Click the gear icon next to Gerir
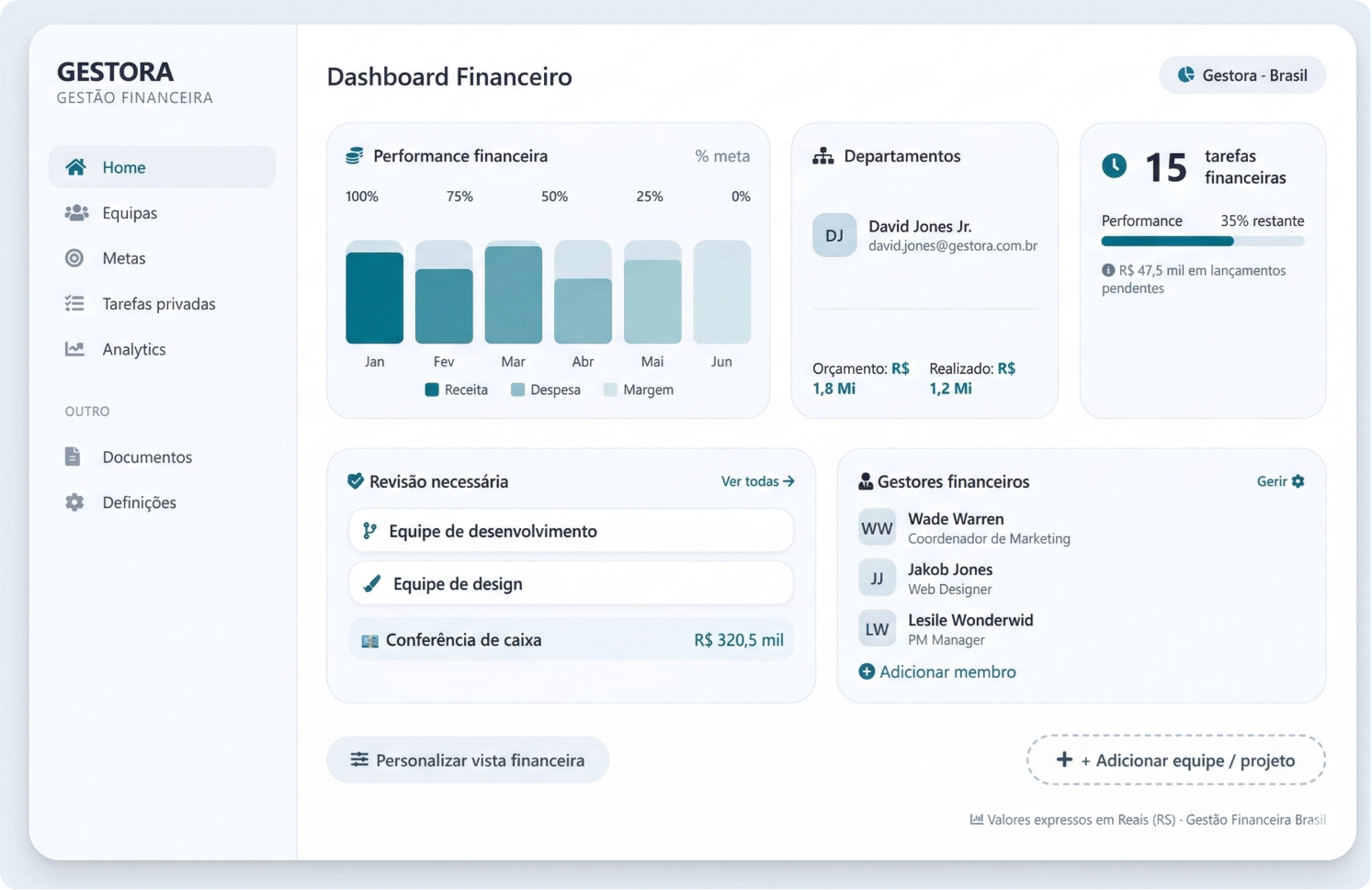This screenshot has width=1372, height=890. (x=1298, y=481)
